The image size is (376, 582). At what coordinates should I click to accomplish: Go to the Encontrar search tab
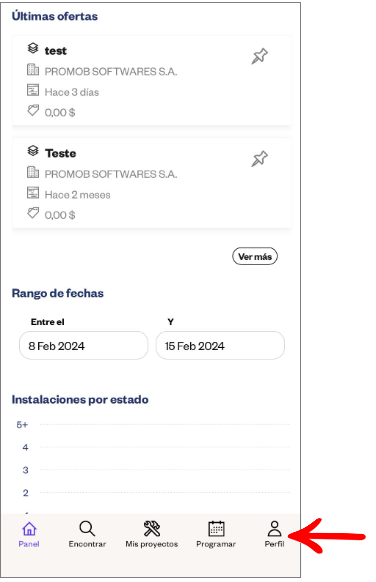coord(87,534)
